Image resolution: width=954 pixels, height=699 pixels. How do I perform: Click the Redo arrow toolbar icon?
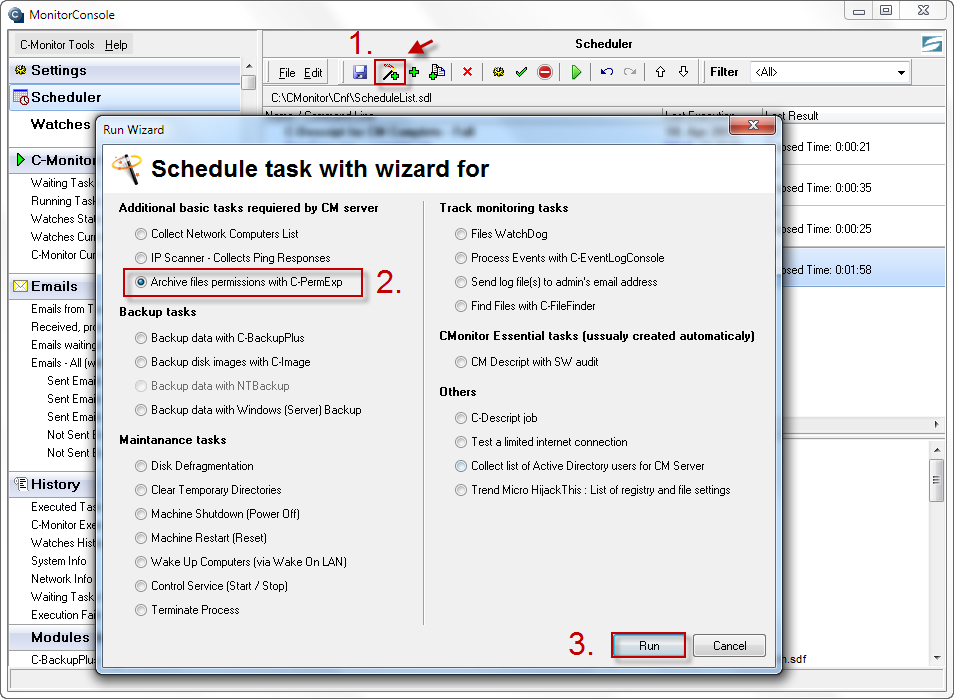click(x=630, y=72)
